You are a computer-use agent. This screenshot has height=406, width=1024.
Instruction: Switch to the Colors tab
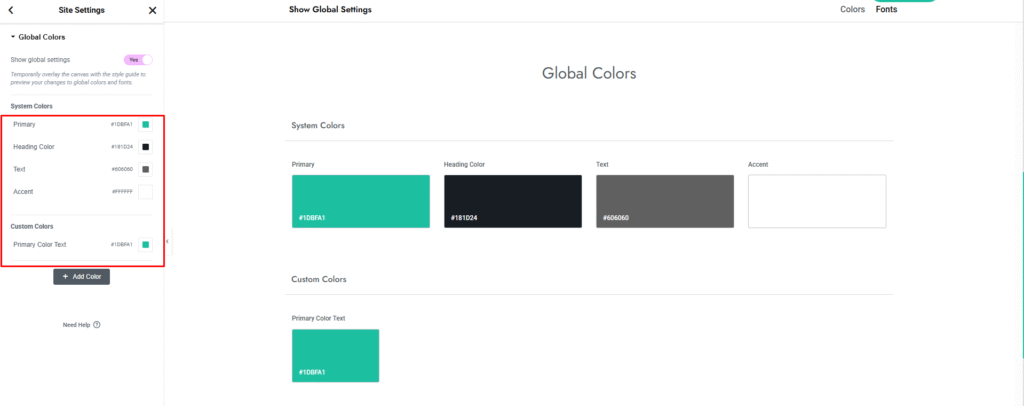click(x=852, y=9)
